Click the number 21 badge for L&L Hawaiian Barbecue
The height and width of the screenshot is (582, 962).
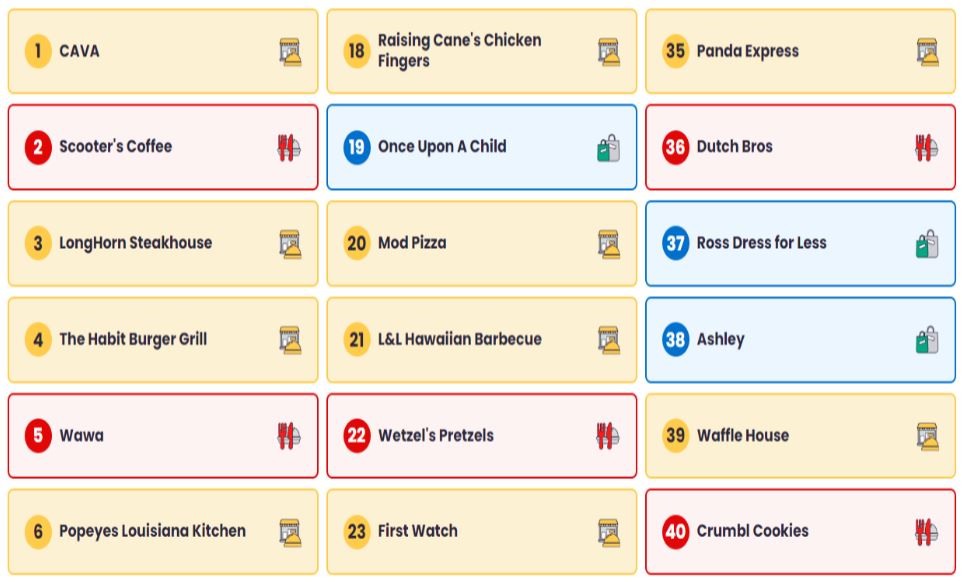pos(357,340)
